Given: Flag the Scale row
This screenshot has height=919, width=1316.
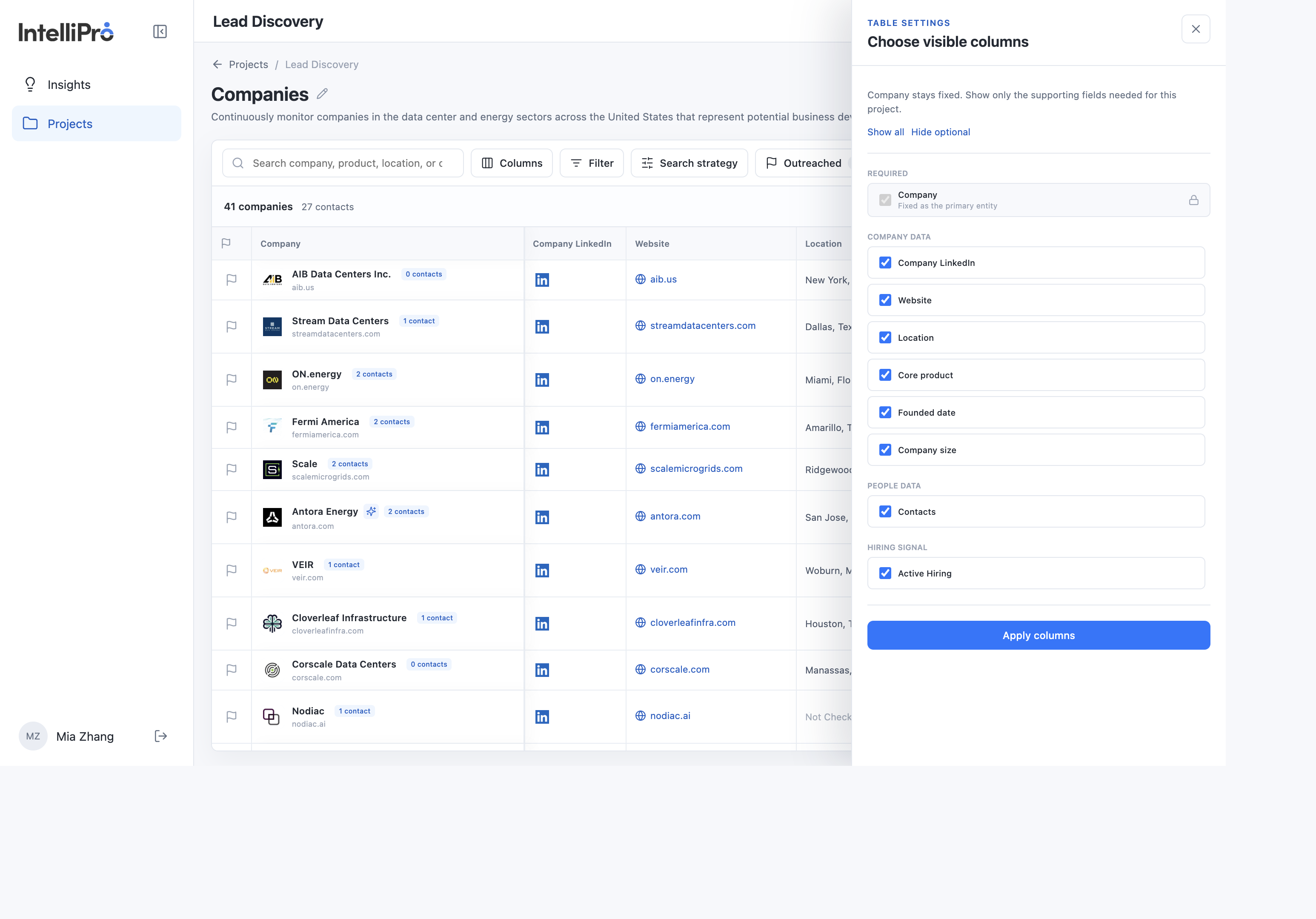Looking at the screenshot, I should tap(232, 470).
